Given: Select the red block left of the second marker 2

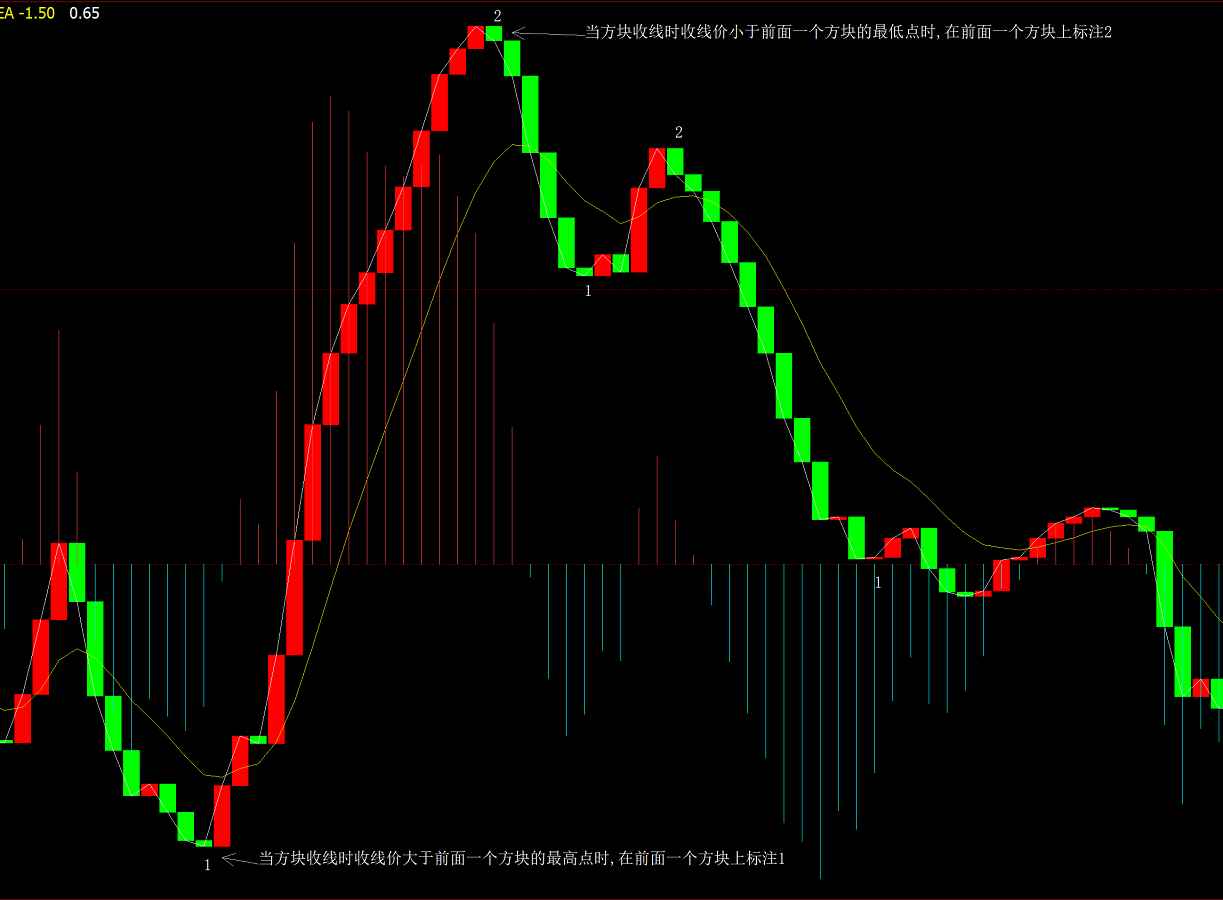Looking at the screenshot, I should (x=657, y=167).
